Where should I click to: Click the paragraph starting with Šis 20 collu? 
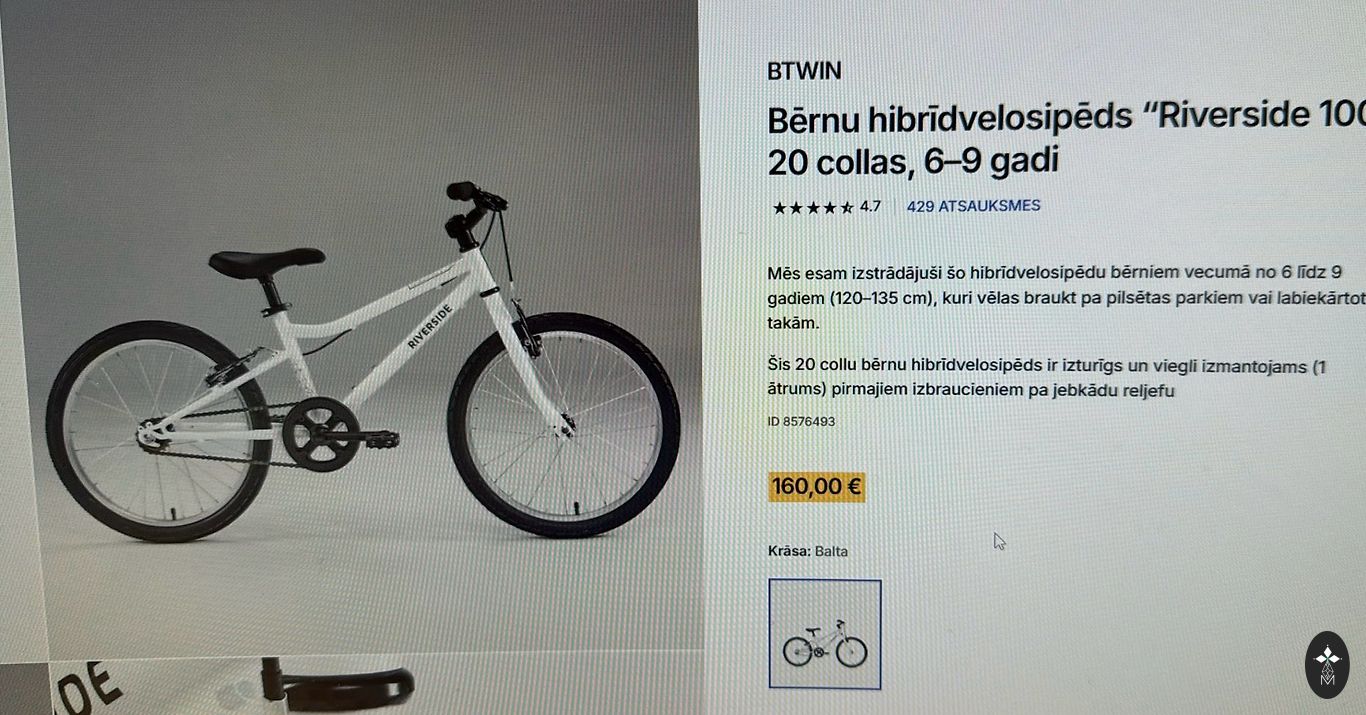click(x=1047, y=378)
